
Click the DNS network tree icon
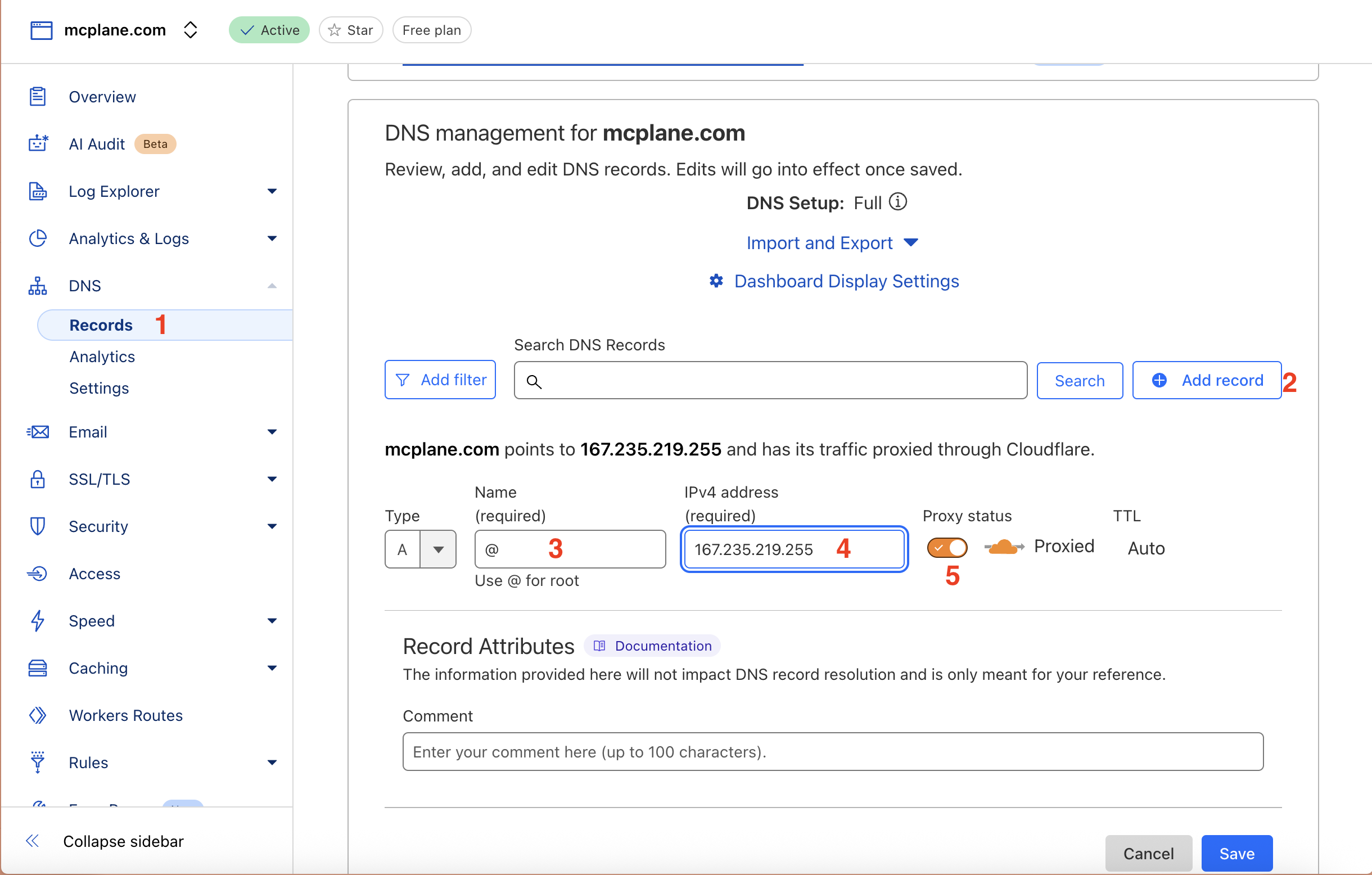tap(38, 286)
